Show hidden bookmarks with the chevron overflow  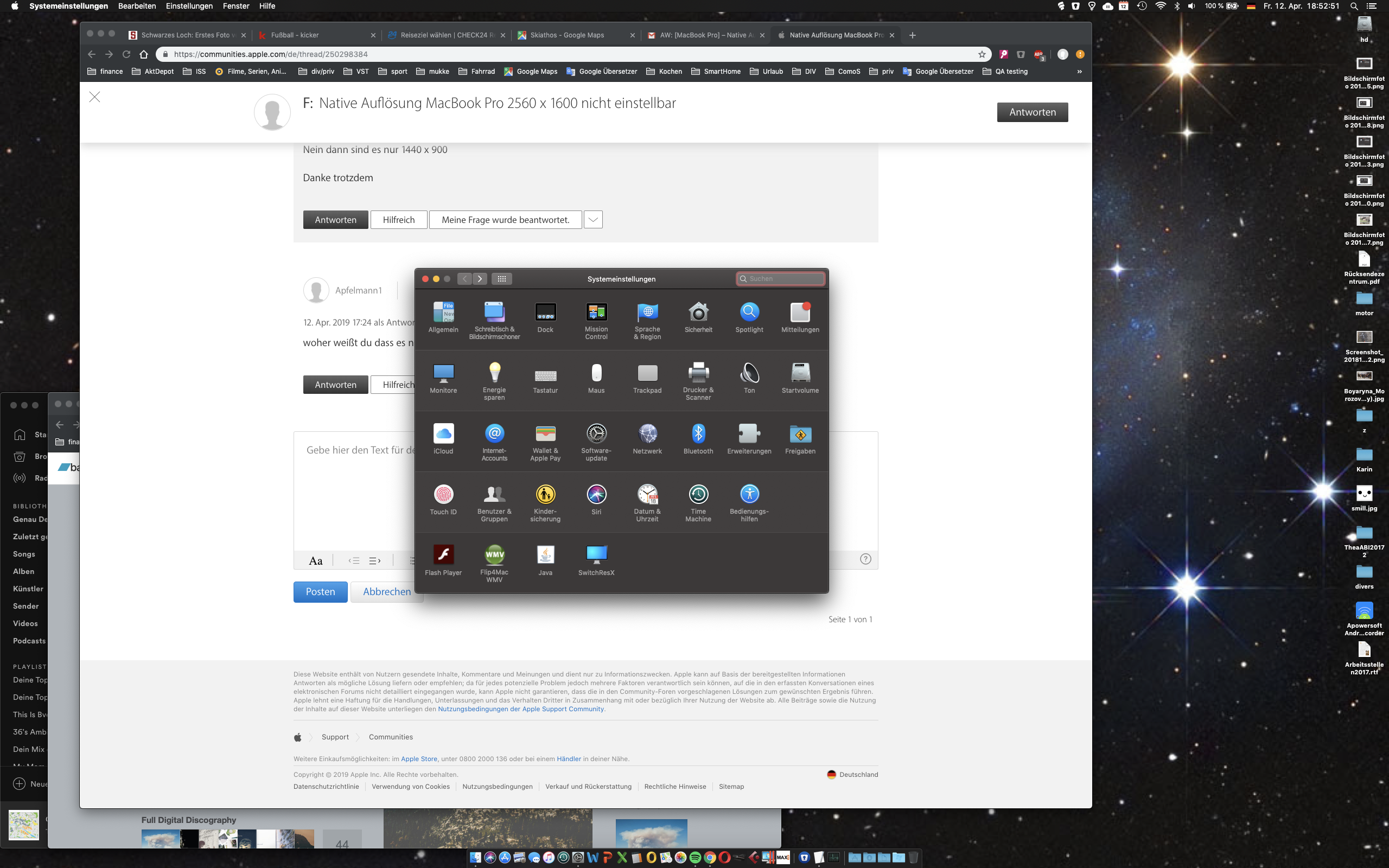click(x=1079, y=72)
